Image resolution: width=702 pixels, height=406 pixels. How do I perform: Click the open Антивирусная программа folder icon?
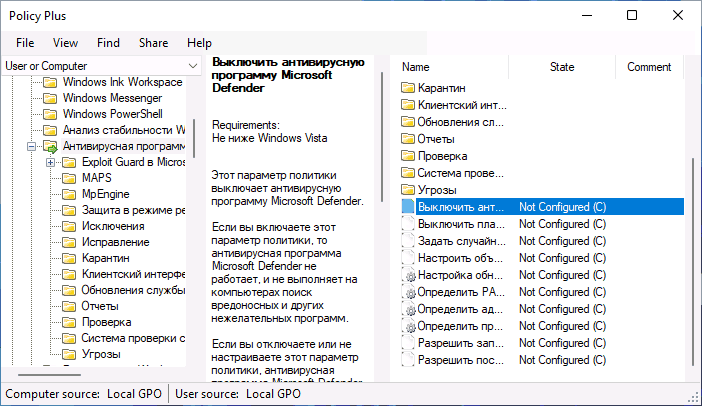pos(50,146)
